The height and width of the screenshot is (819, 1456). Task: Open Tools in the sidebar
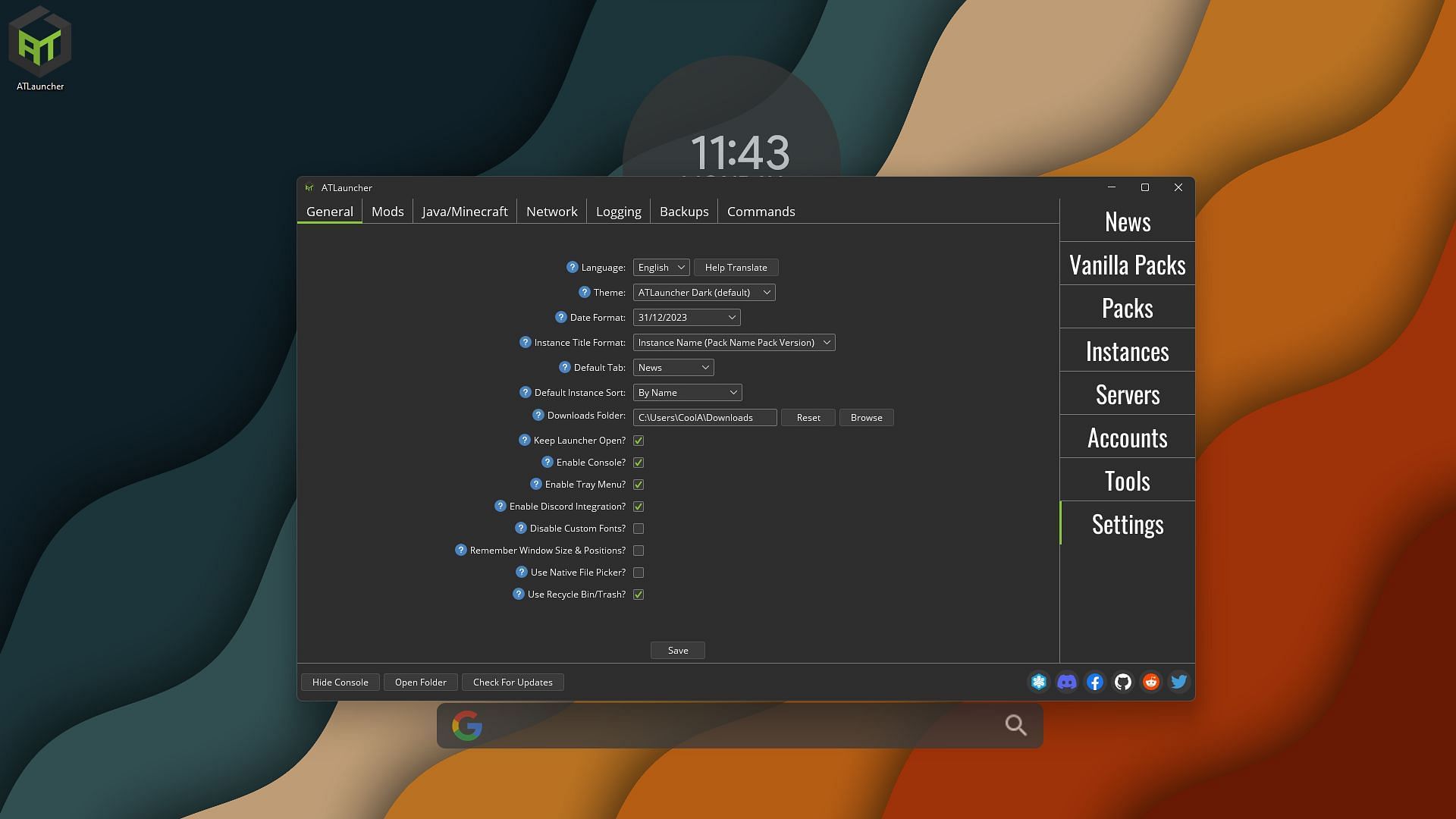pyautogui.click(x=1128, y=480)
